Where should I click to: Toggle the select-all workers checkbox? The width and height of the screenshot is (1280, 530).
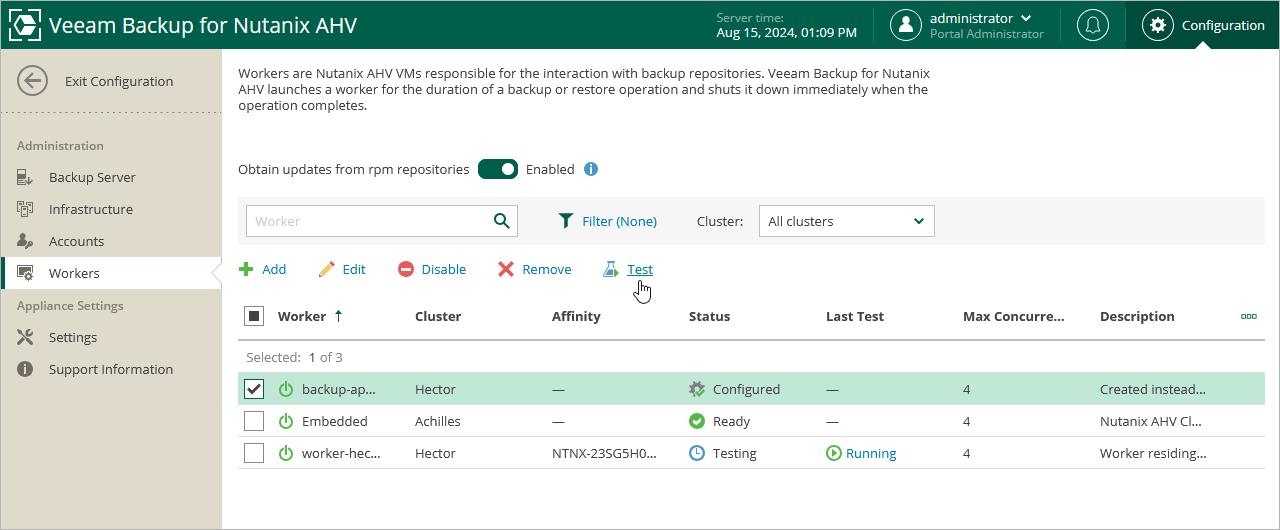pos(254,316)
